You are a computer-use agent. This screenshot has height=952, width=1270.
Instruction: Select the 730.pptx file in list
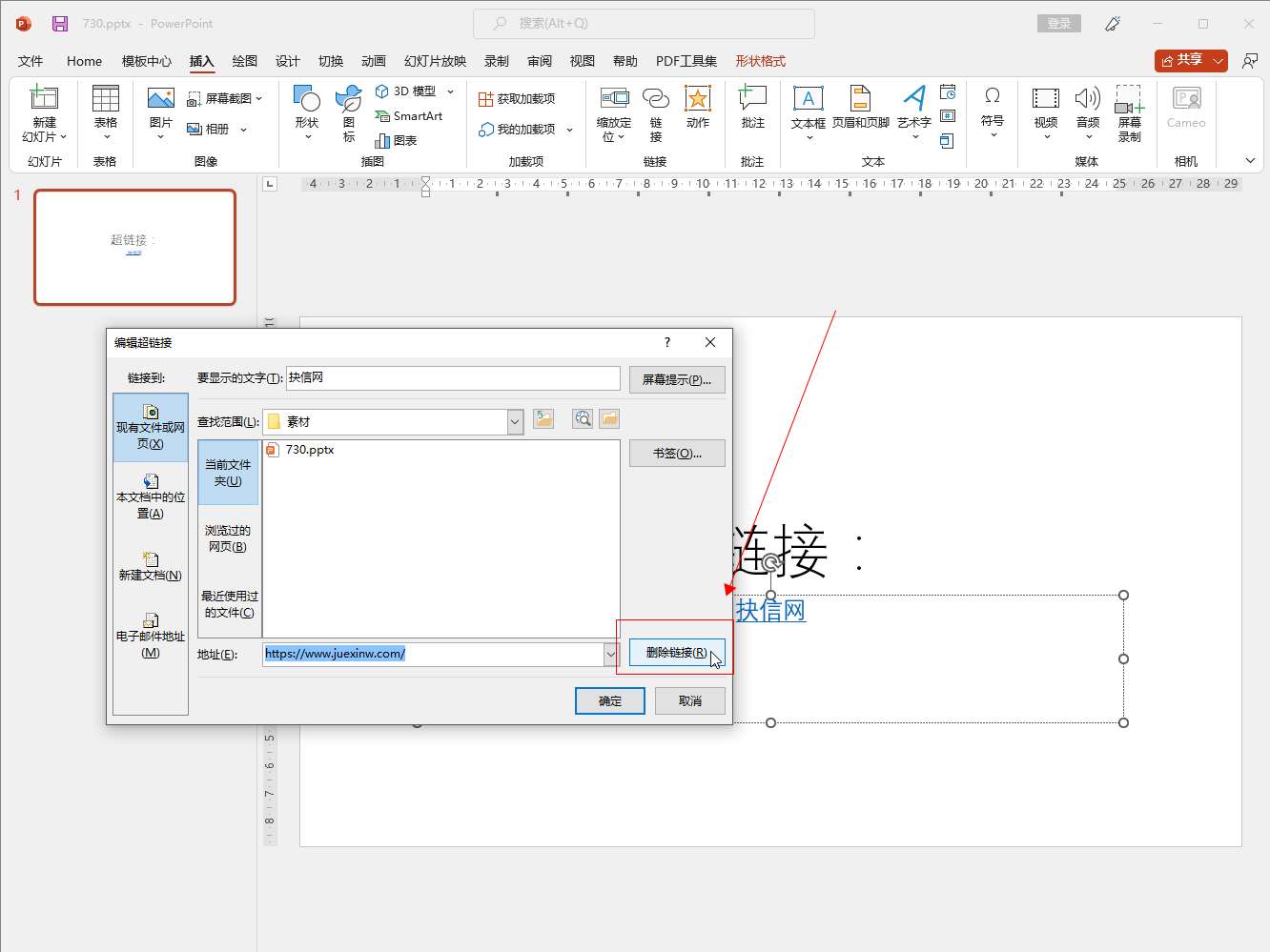tap(299, 450)
